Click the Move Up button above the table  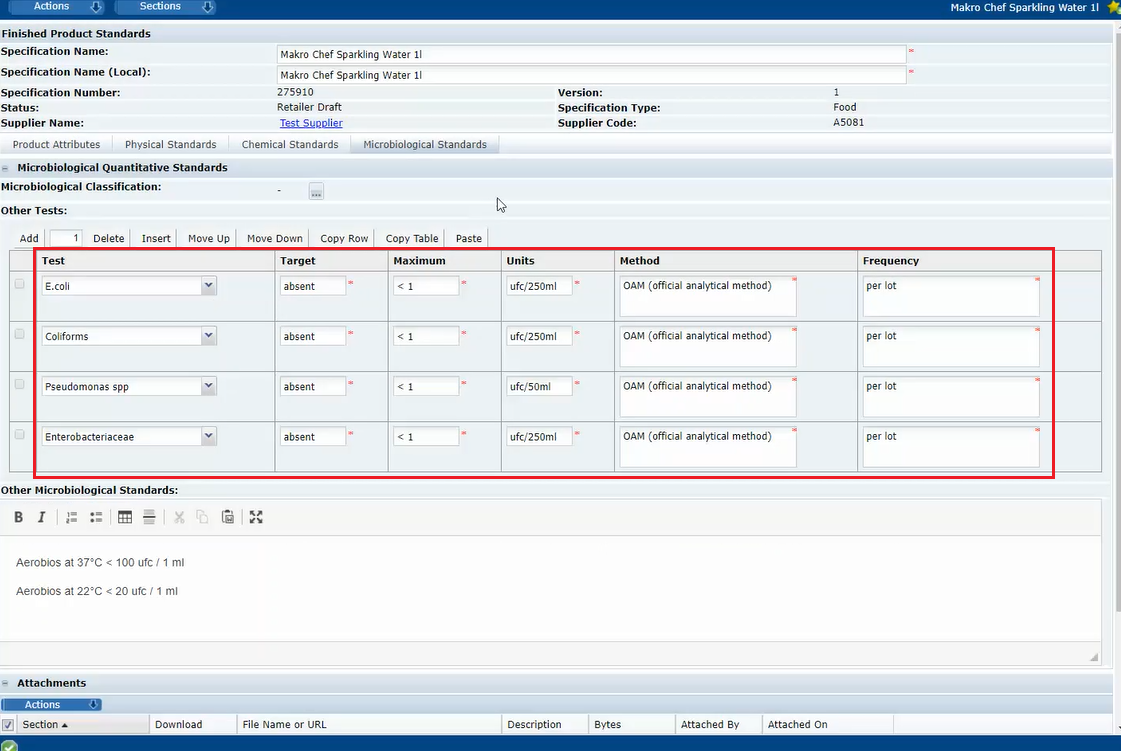pyautogui.click(x=208, y=238)
